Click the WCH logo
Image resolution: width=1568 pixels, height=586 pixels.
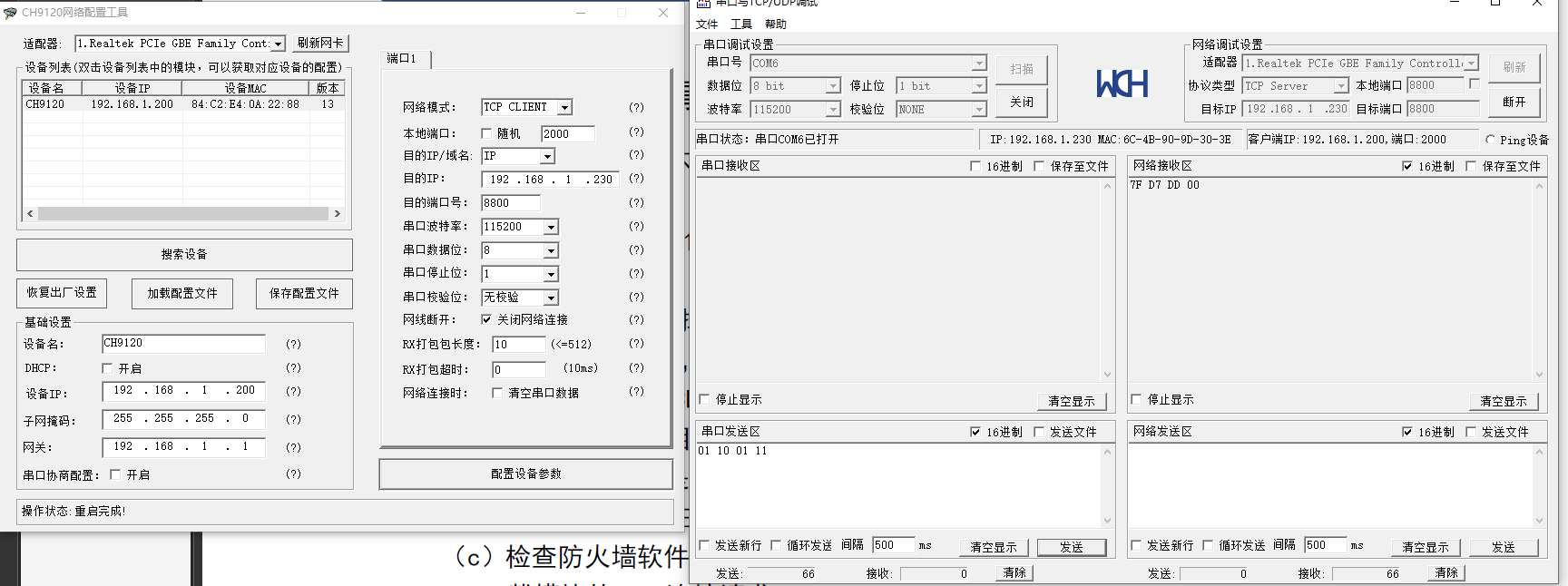(x=1122, y=84)
